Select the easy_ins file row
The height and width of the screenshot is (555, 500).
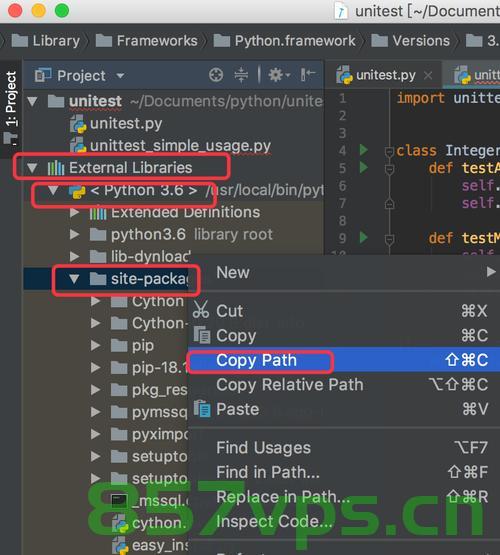pyautogui.click(x=106, y=545)
